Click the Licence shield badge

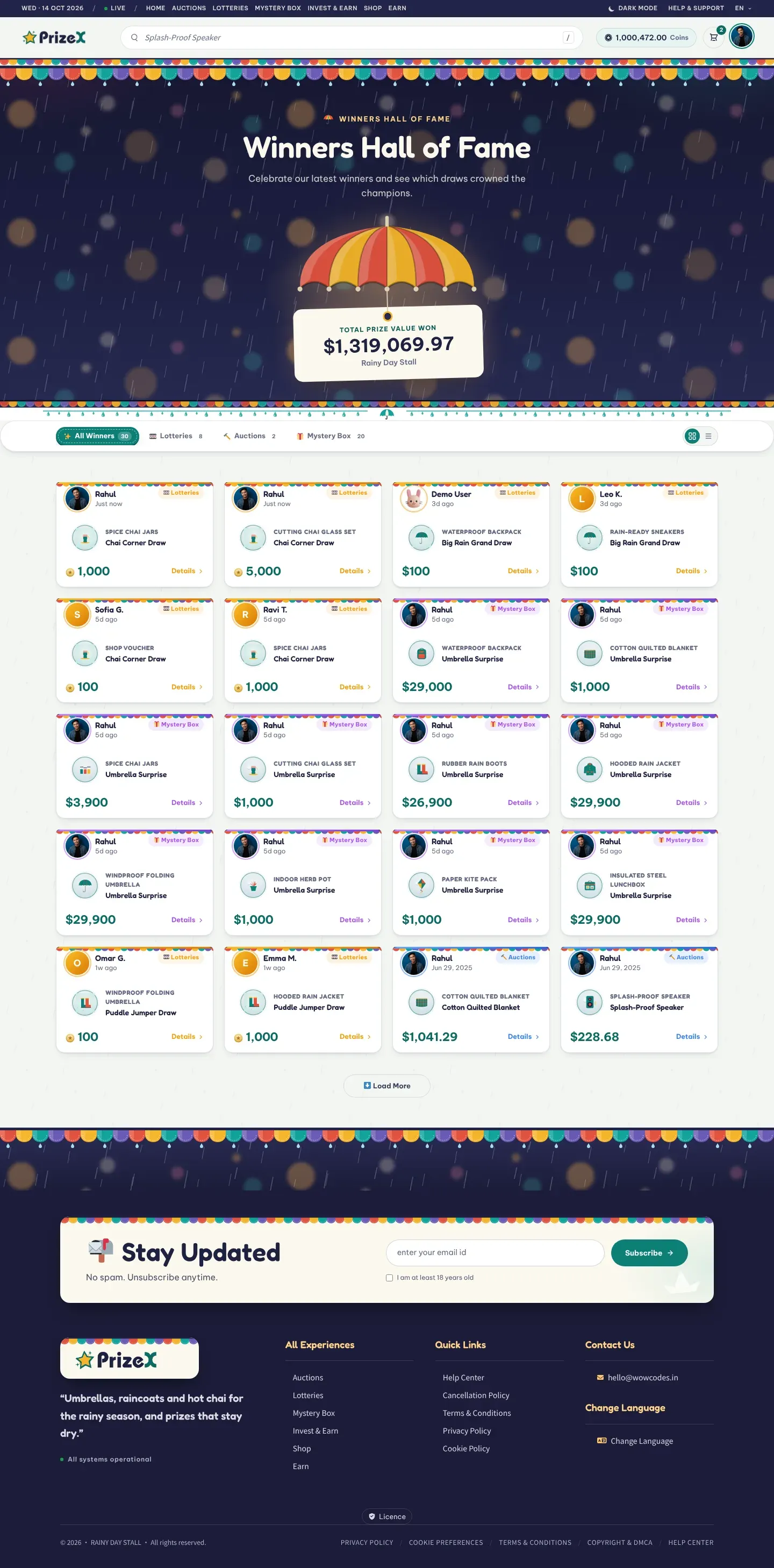pos(387,1516)
